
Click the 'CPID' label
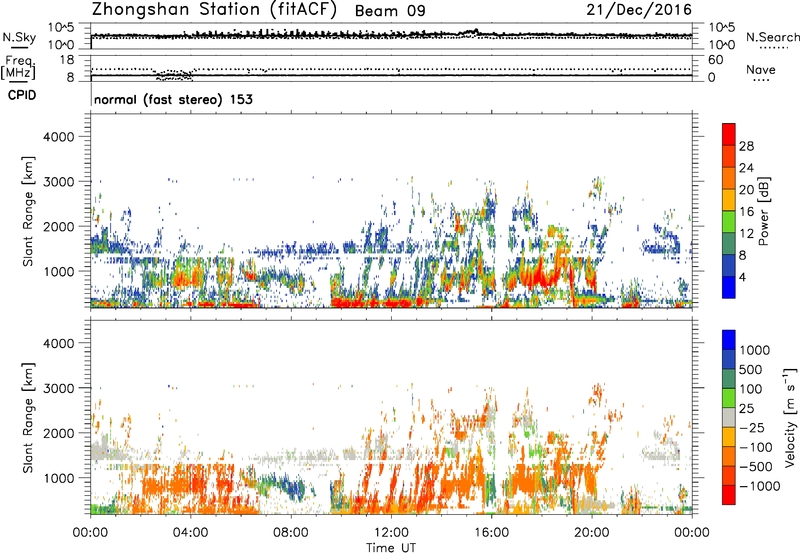pos(22,95)
